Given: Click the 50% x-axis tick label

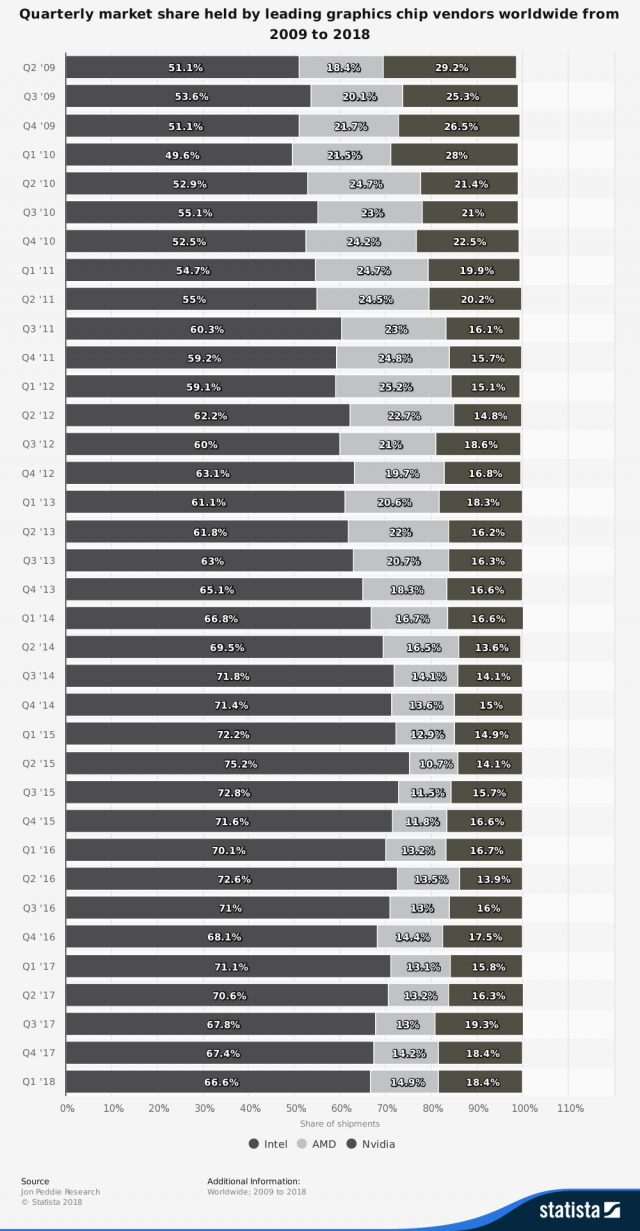Looking at the screenshot, I should (296, 1108).
